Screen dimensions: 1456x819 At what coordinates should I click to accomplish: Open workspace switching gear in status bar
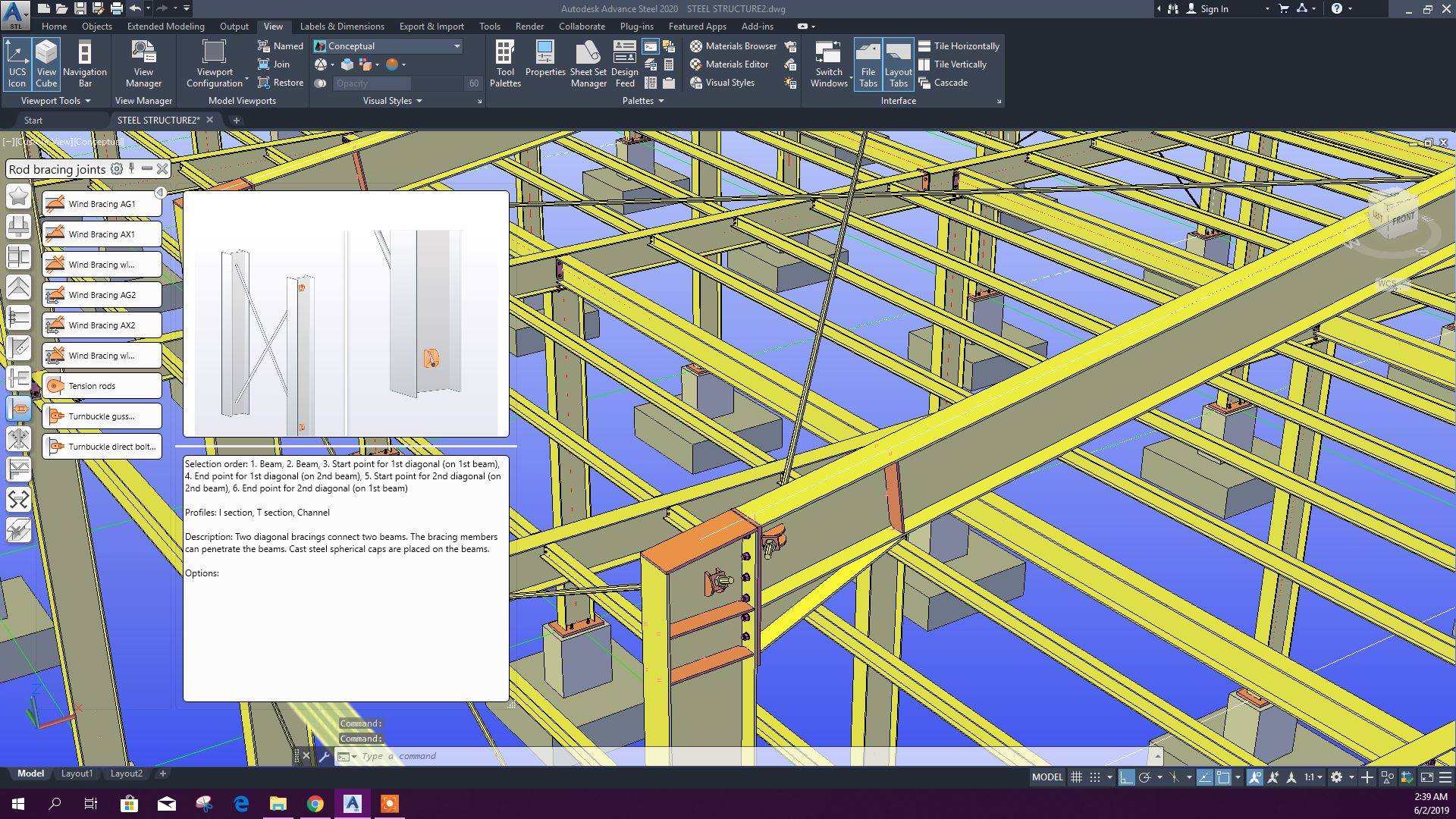coord(1336,777)
